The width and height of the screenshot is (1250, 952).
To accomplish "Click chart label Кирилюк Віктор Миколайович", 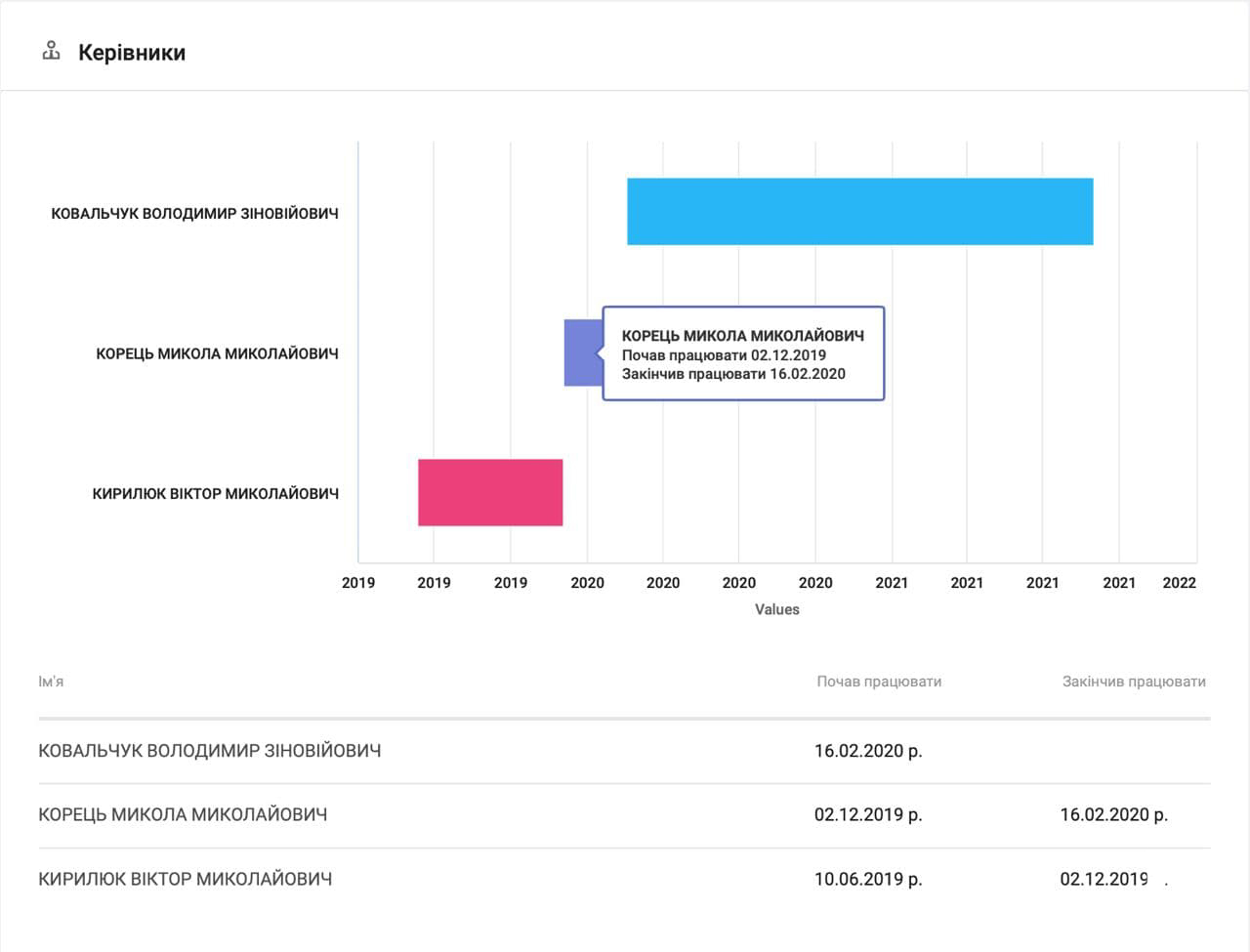I will (x=215, y=493).
